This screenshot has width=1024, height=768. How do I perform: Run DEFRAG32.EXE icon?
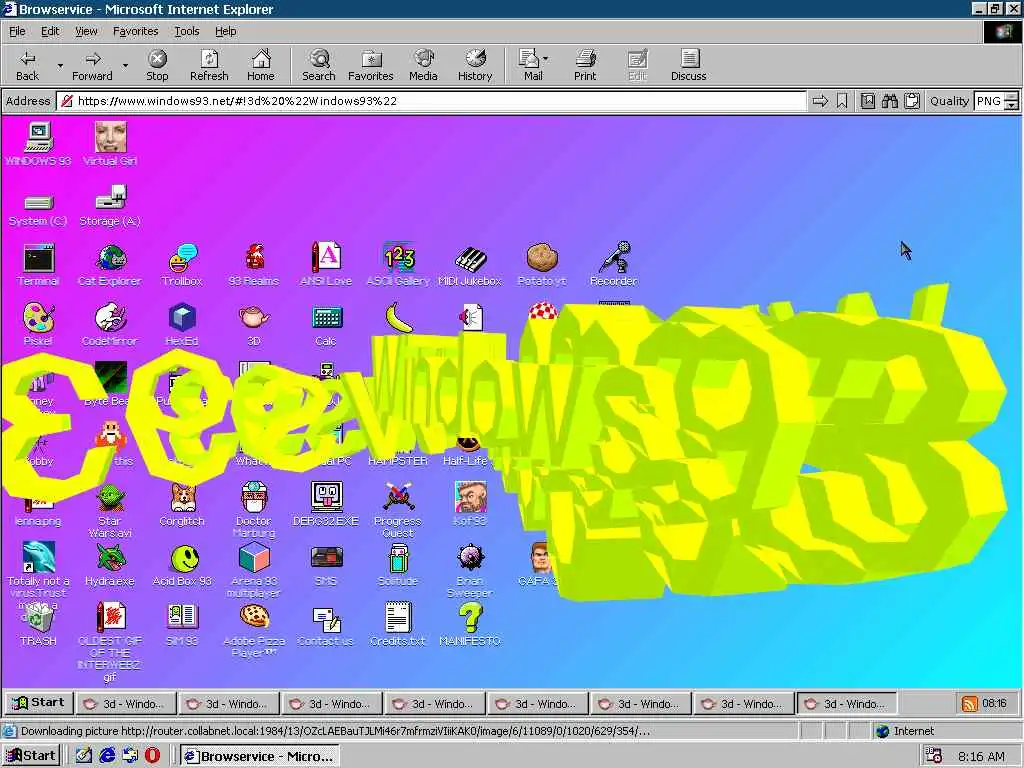point(326,504)
